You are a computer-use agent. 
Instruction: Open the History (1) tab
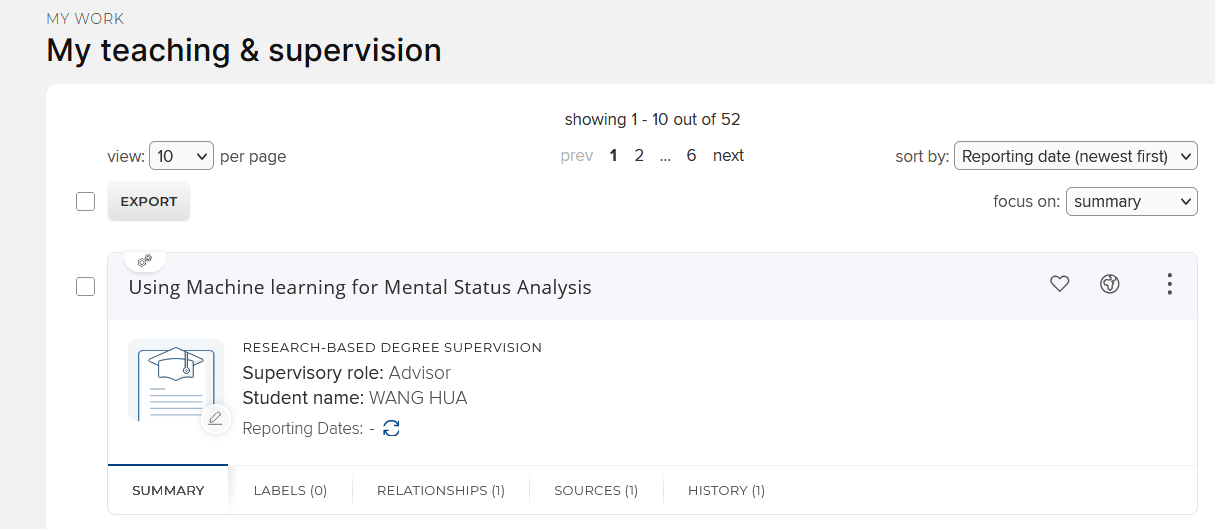pos(726,490)
